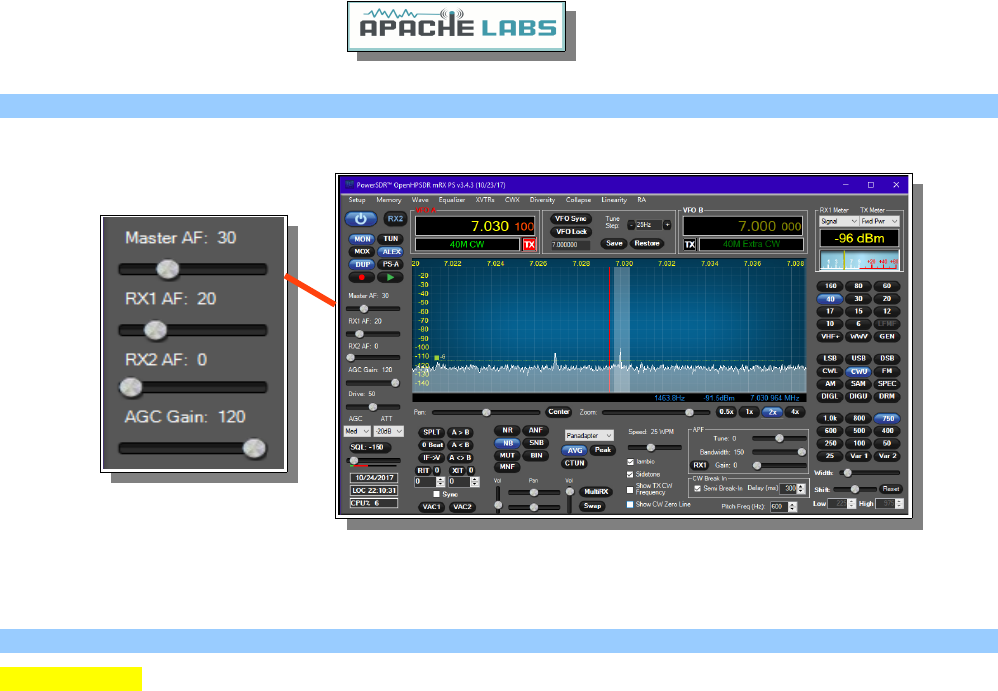Check Show TX CW Frequency
Viewport: 998px width, 691px height.
pos(630,489)
